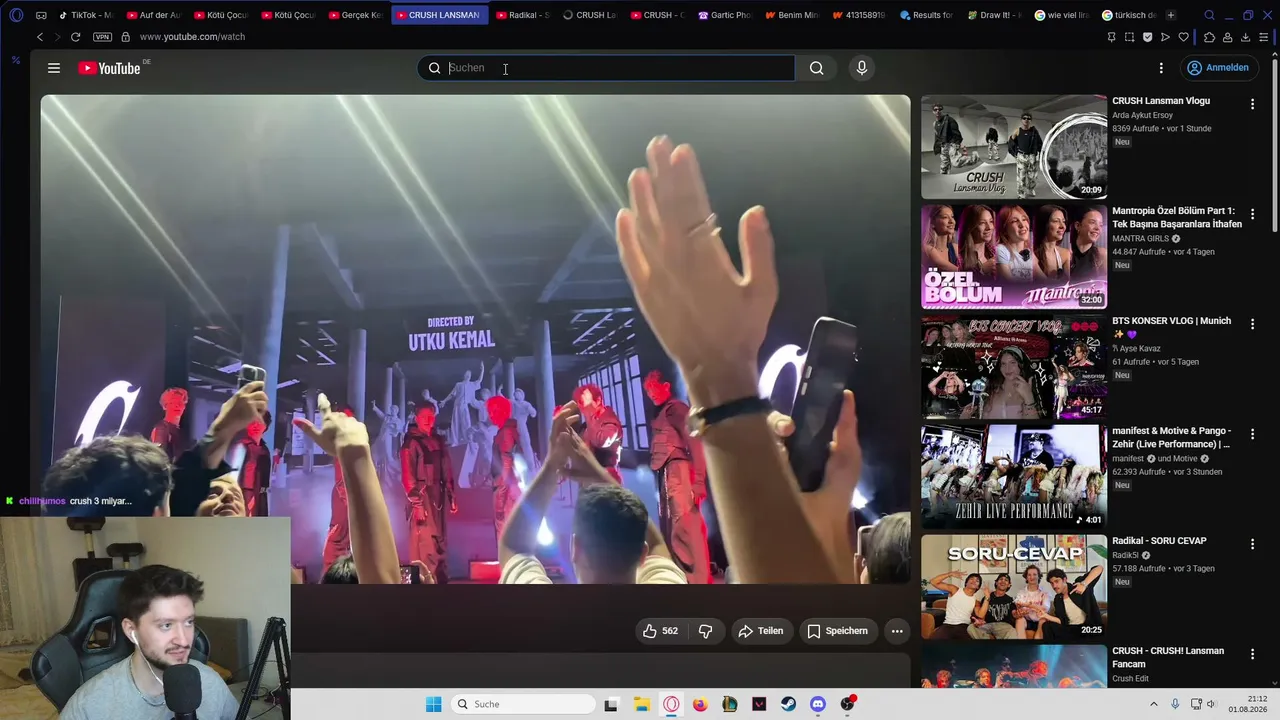The height and width of the screenshot is (720, 1280).
Task: Open options for Mantropia Özel Bölüm video
Action: 1252,214
